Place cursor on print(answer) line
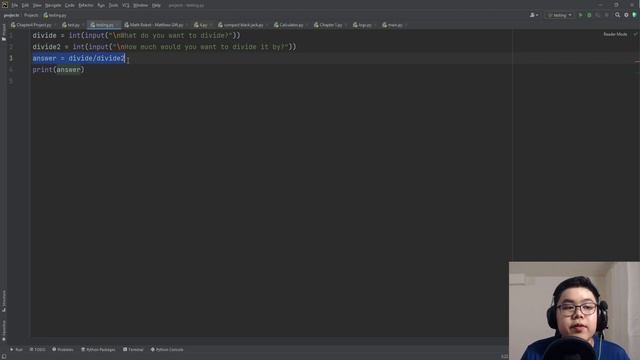The image size is (640, 360). point(58,70)
